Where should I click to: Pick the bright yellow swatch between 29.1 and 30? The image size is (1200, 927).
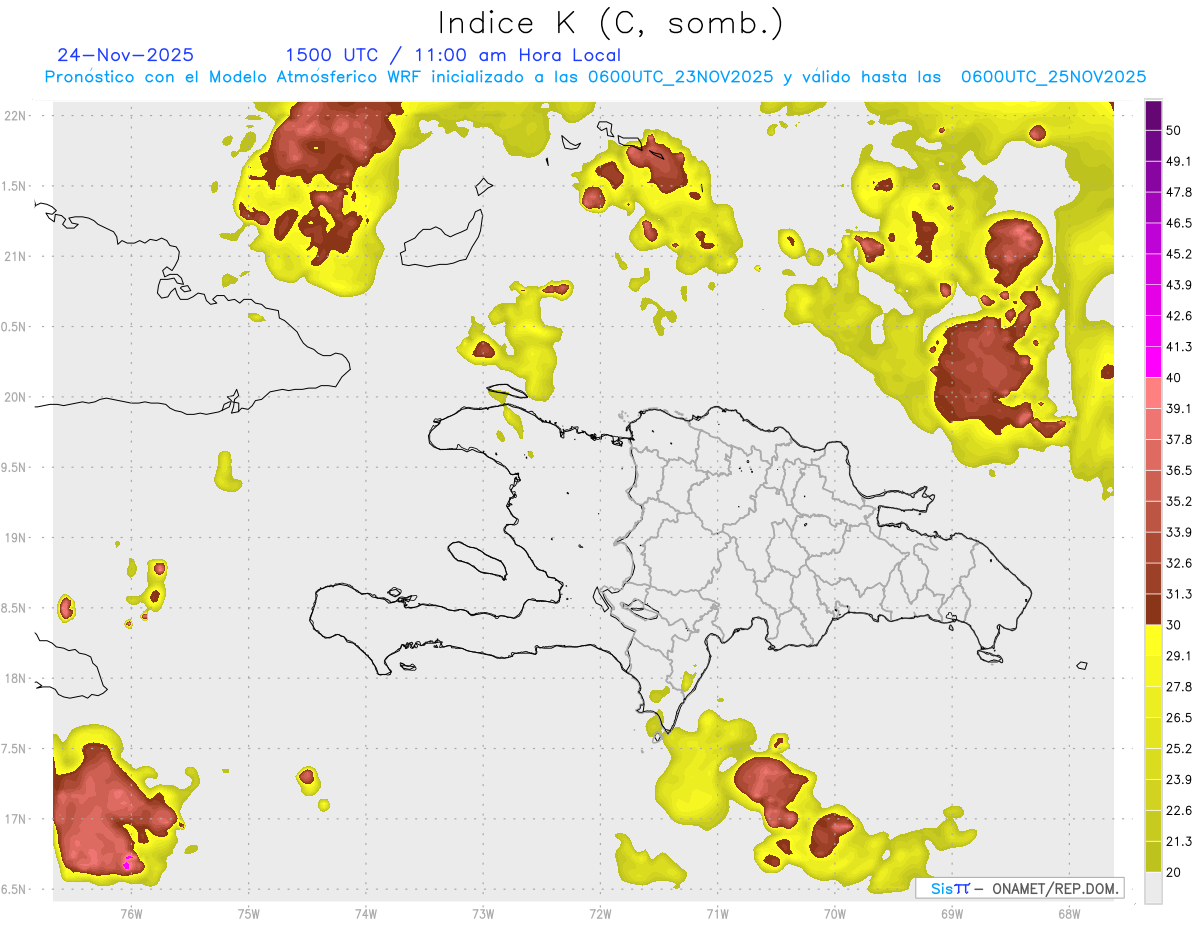pos(1154,640)
